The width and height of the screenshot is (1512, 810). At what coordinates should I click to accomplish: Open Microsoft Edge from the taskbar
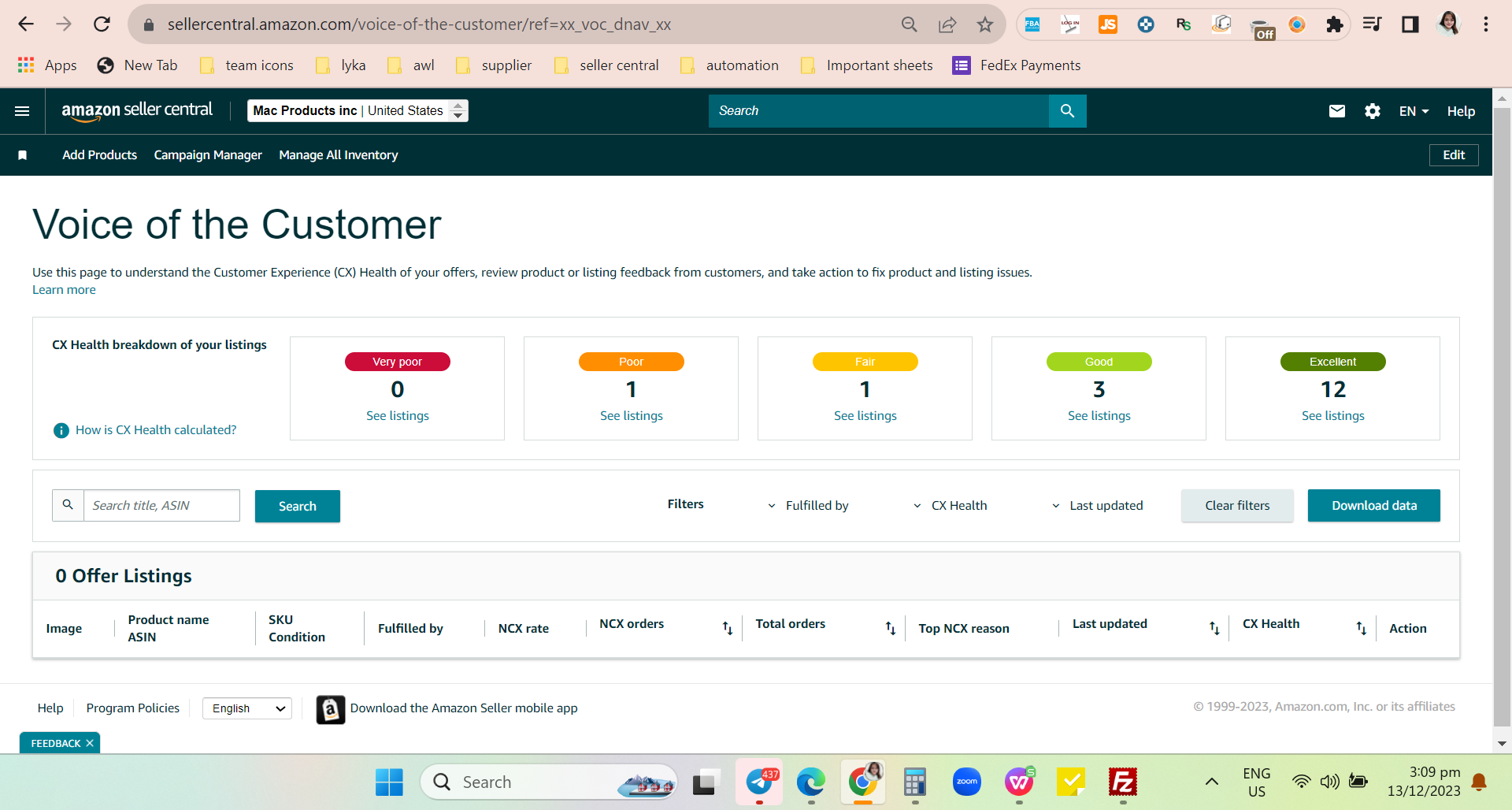tap(810, 782)
